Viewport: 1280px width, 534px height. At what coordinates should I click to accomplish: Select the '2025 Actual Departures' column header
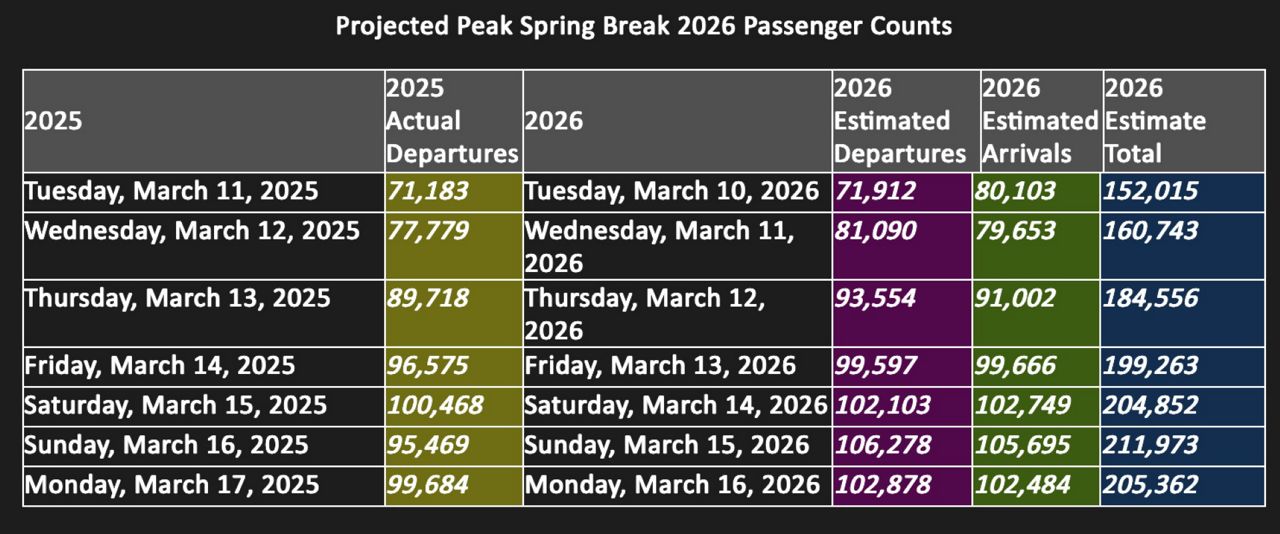click(x=452, y=121)
